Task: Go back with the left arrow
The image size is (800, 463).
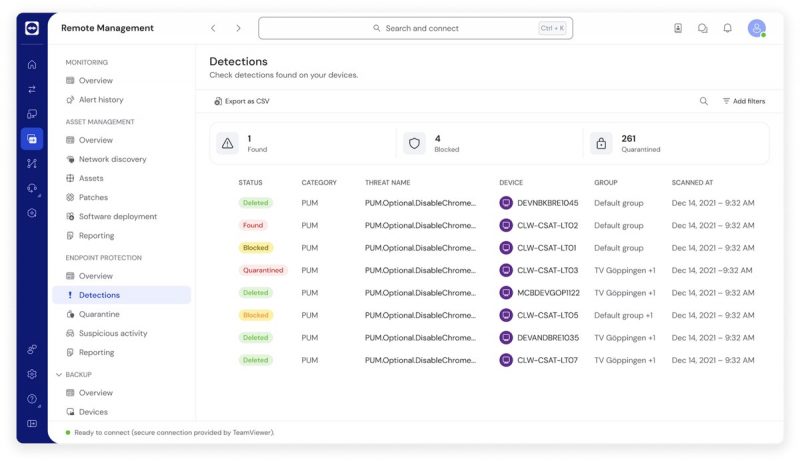Action: tap(213, 28)
